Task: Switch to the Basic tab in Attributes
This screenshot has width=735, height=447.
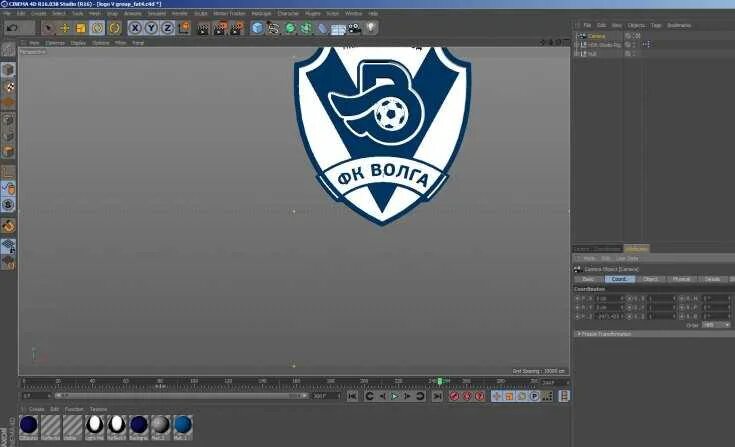Action: pyautogui.click(x=588, y=279)
